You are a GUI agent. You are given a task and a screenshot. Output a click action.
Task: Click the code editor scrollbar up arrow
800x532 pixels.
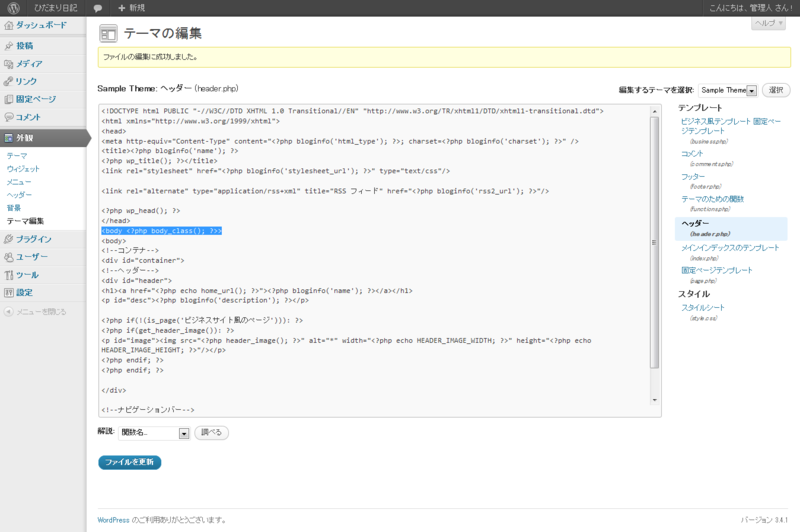(x=655, y=111)
